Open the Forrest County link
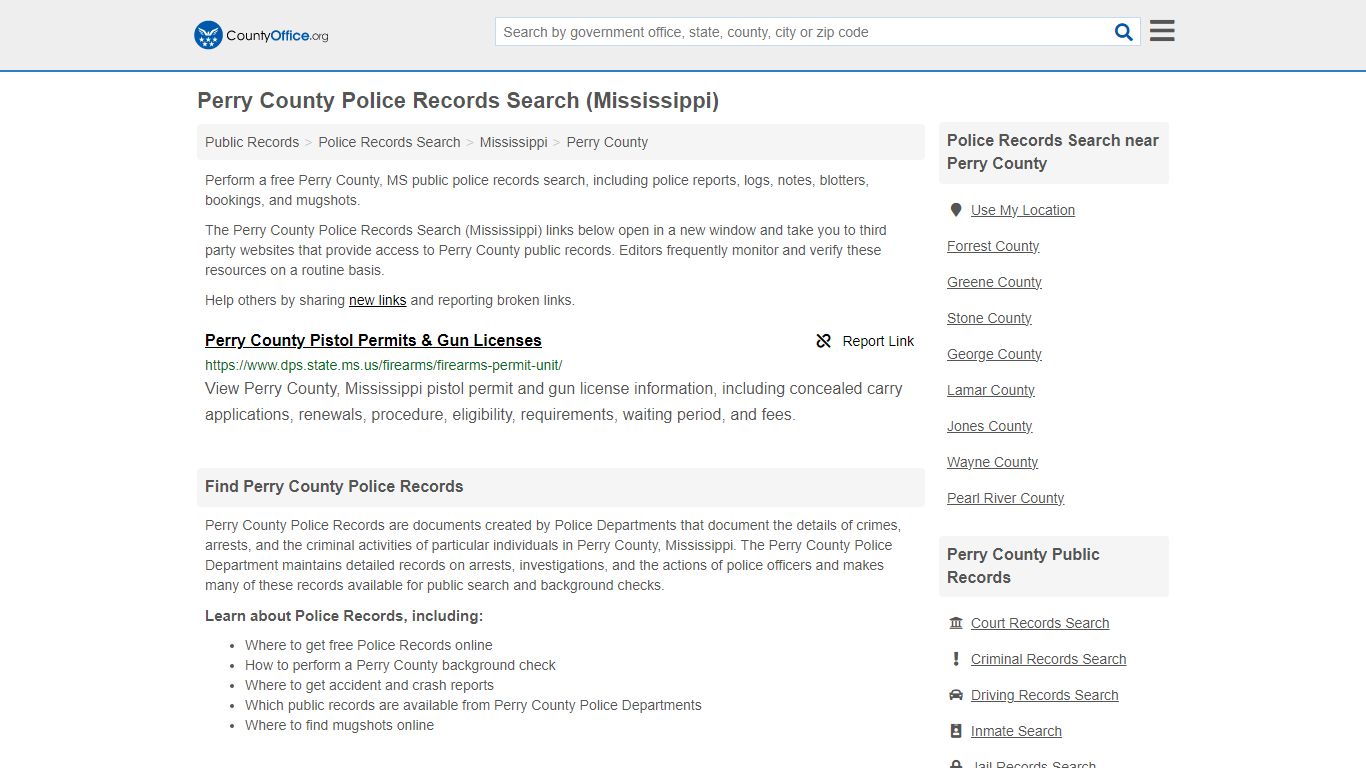 (993, 246)
